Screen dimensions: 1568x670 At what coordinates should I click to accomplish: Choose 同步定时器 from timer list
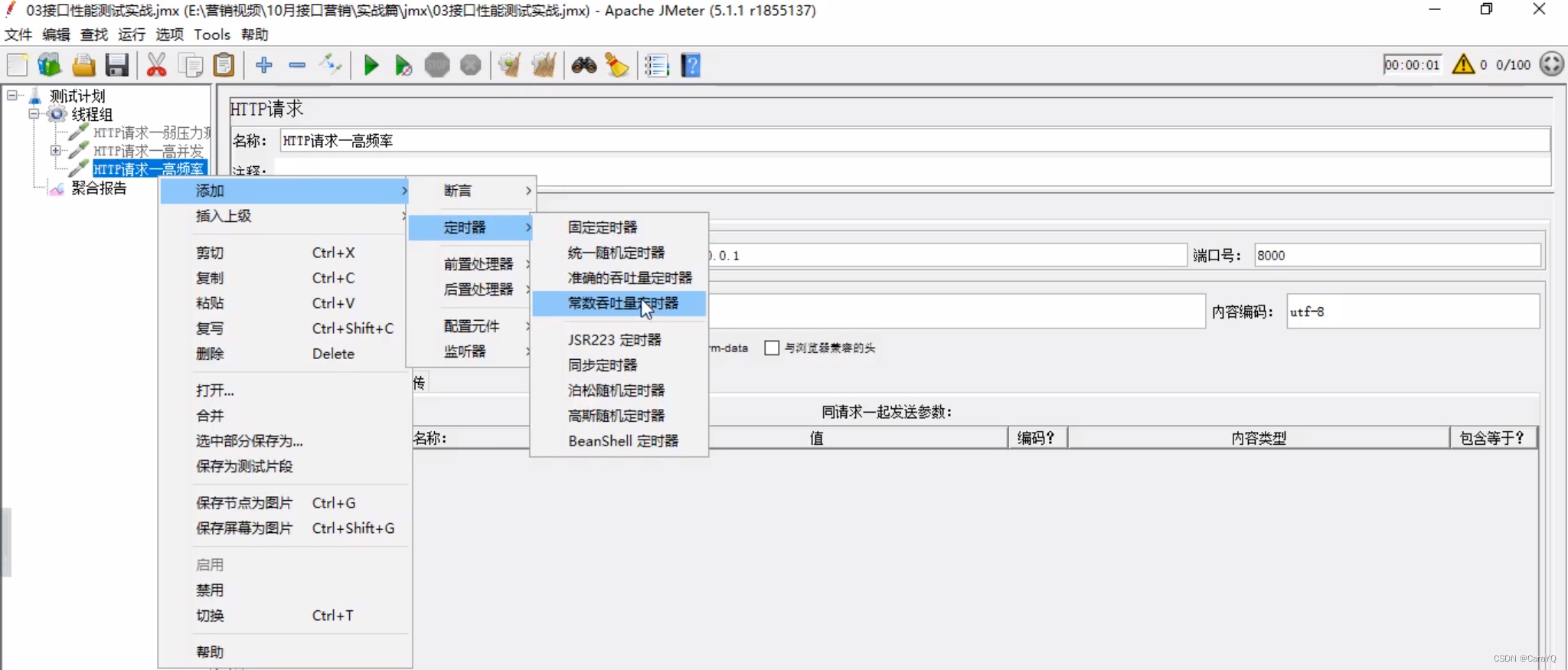coord(619,365)
